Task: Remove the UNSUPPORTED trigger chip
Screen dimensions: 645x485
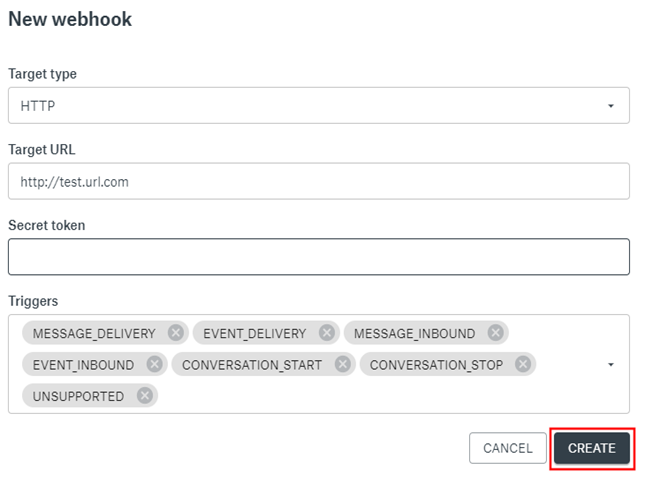Action: [145, 397]
